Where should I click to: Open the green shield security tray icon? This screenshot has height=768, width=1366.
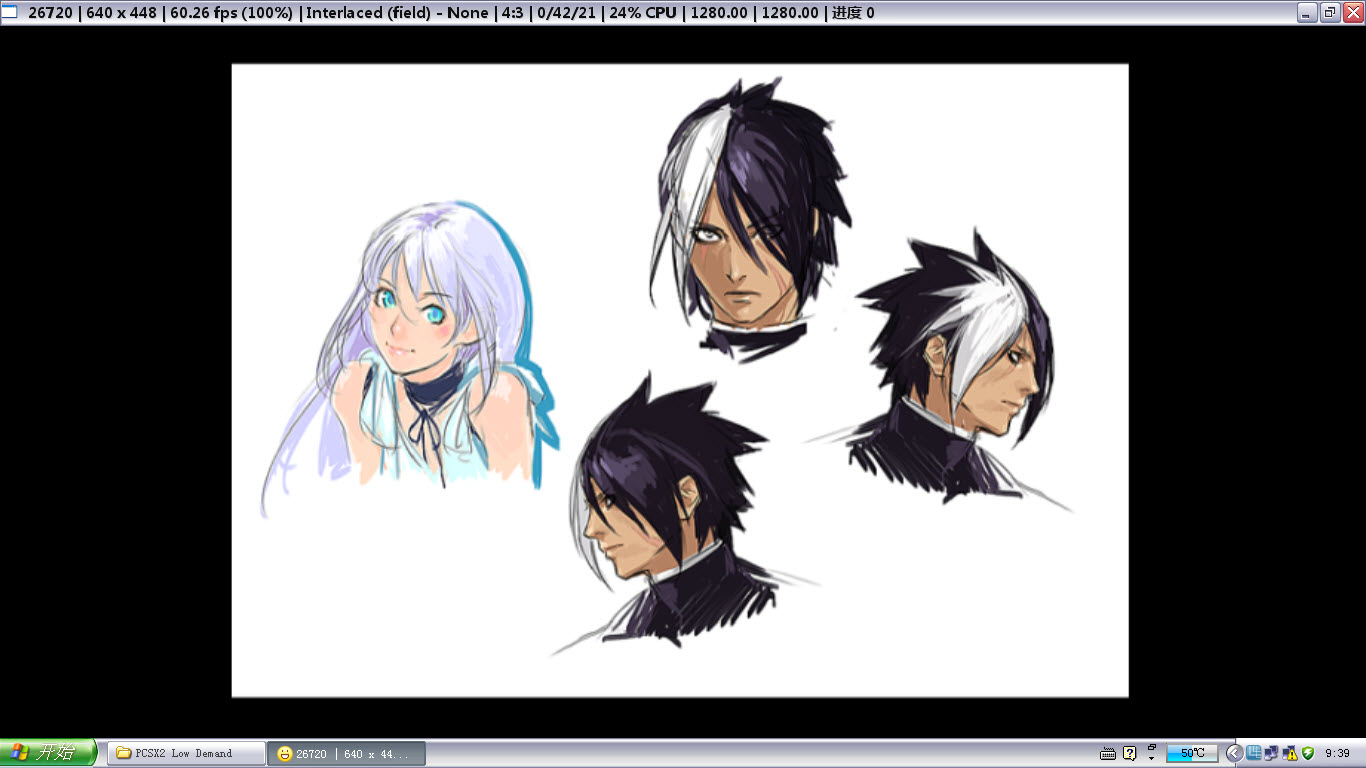click(x=1307, y=753)
